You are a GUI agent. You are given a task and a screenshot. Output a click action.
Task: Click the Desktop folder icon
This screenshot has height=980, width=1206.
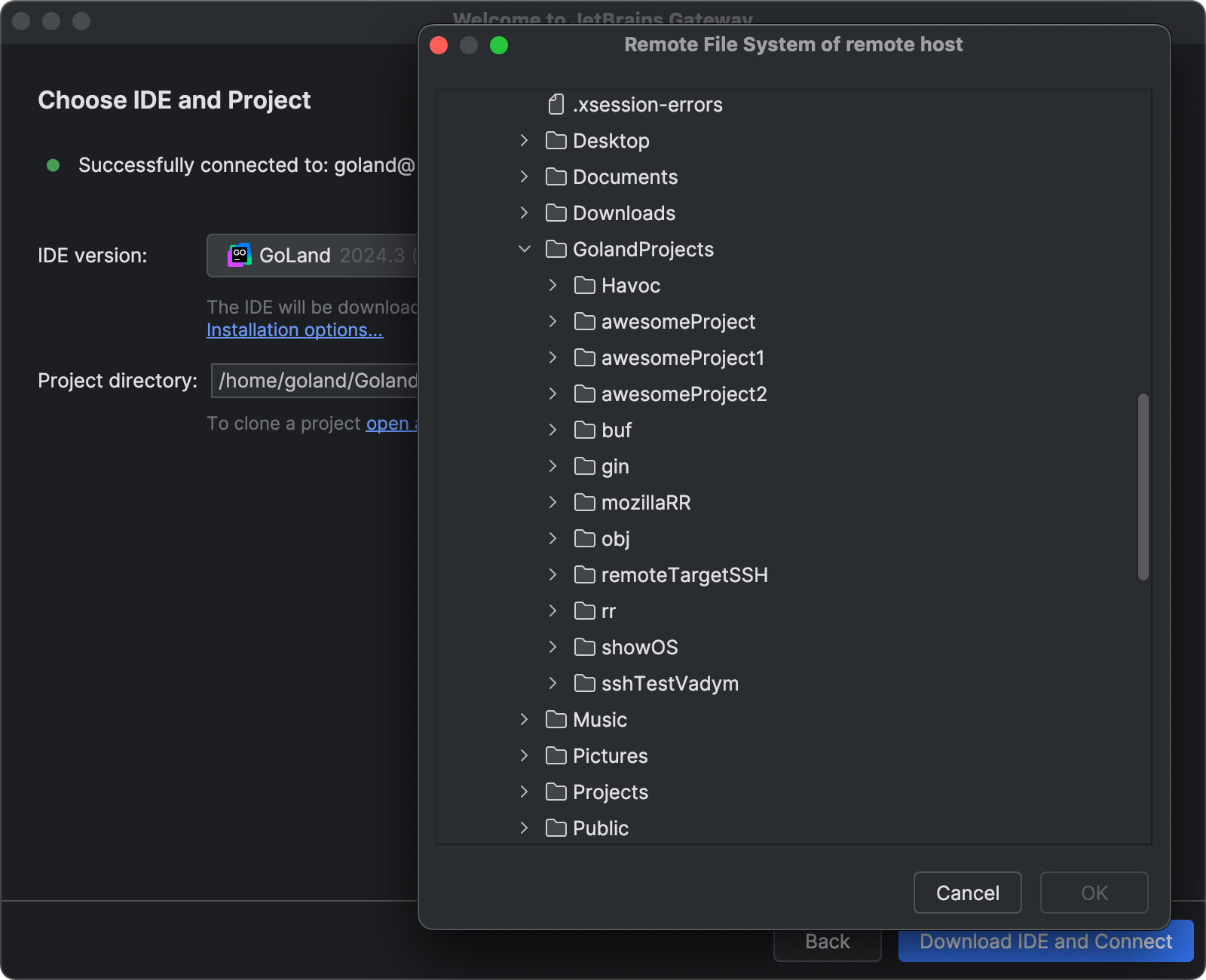click(556, 140)
